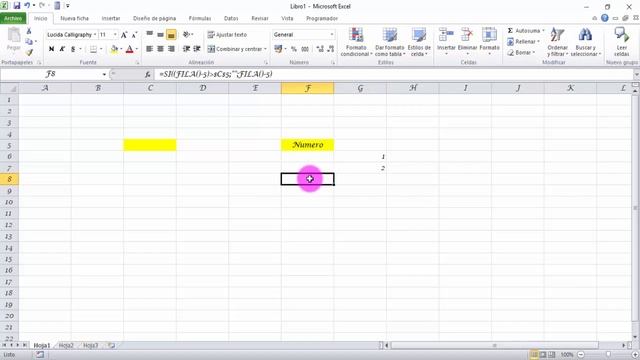Toggle bottom vertical alignment (highlighted)
The height and width of the screenshot is (360, 640).
coord(171,35)
